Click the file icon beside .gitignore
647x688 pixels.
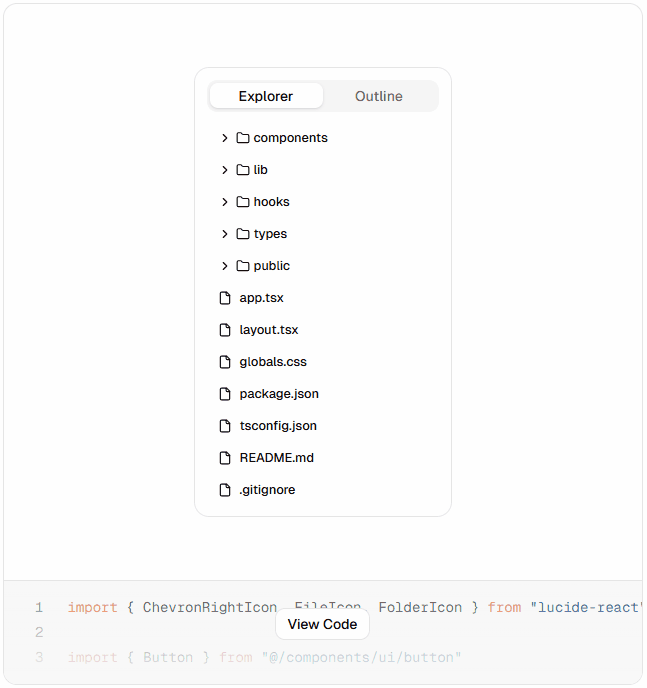pyautogui.click(x=225, y=490)
